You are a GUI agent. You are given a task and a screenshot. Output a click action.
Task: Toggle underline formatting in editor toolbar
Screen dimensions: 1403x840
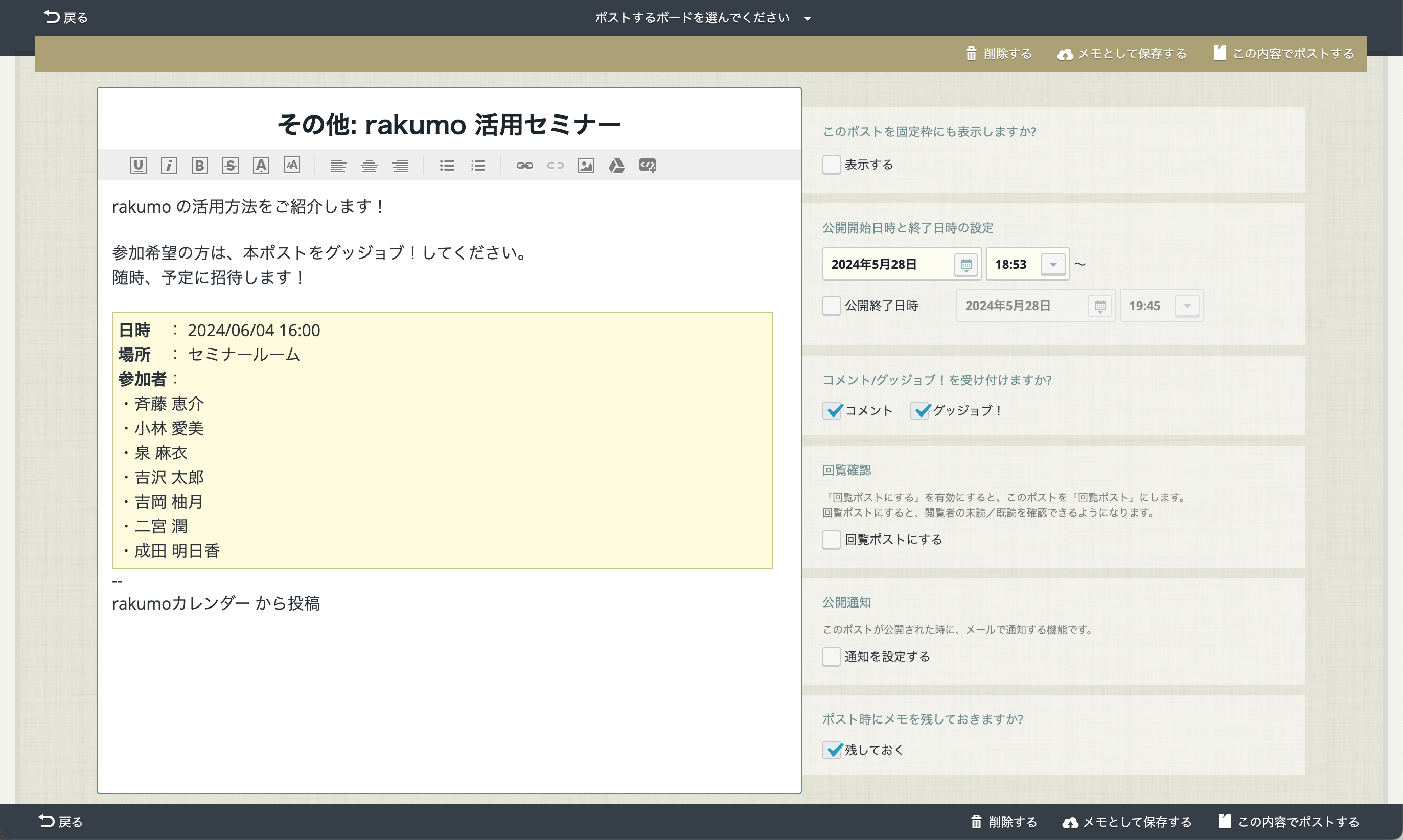point(138,165)
